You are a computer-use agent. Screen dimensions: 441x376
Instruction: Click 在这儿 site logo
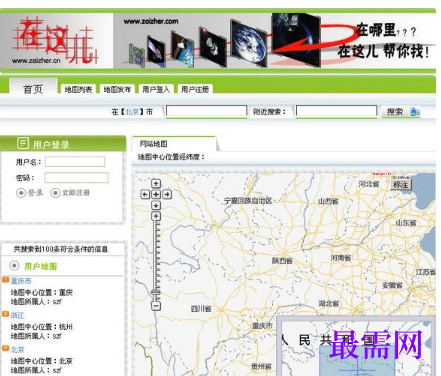(x=55, y=41)
